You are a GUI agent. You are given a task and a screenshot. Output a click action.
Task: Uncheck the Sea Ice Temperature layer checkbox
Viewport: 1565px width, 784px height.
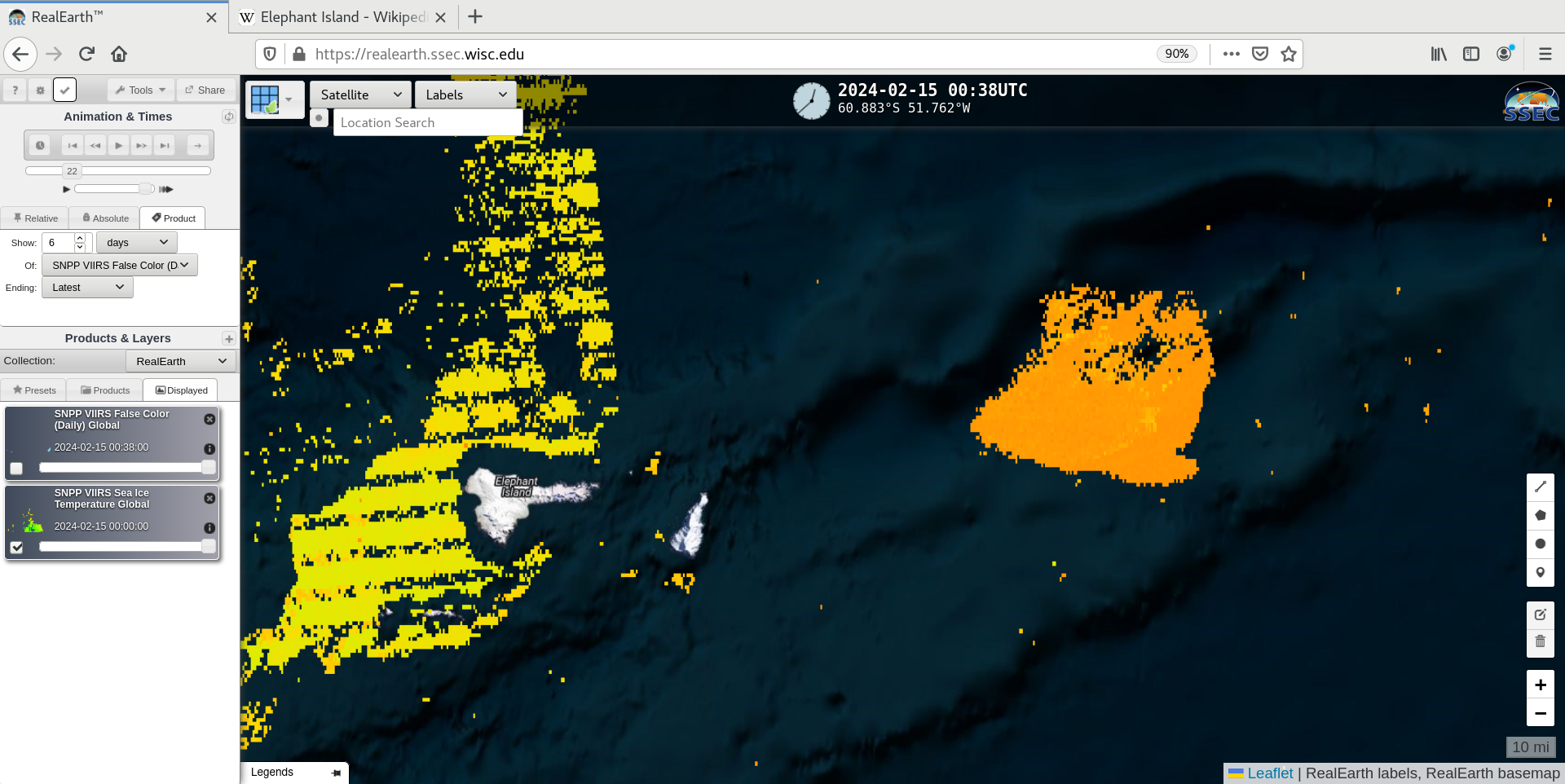point(16,548)
